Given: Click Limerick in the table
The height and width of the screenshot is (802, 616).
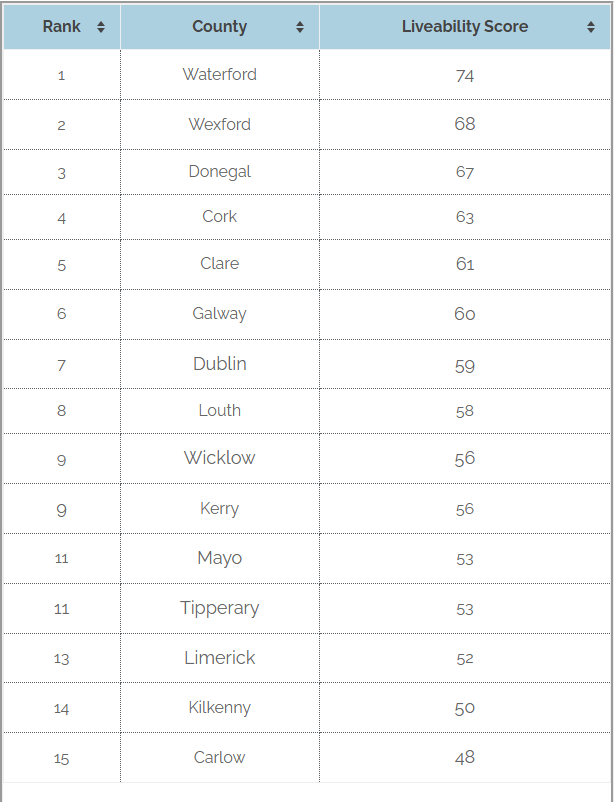Looking at the screenshot, I should click(220, 658).
